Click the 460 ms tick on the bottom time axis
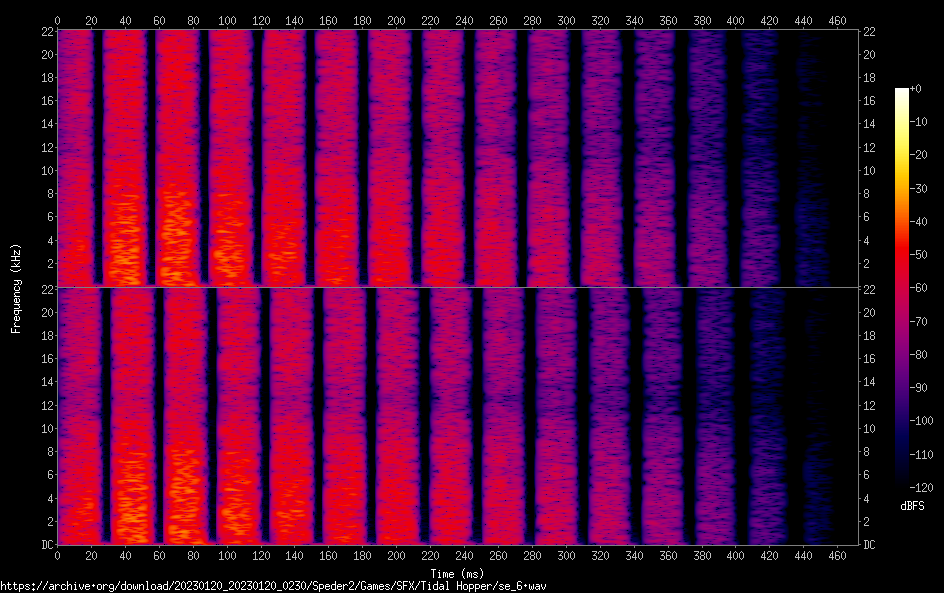 [838, 556]
